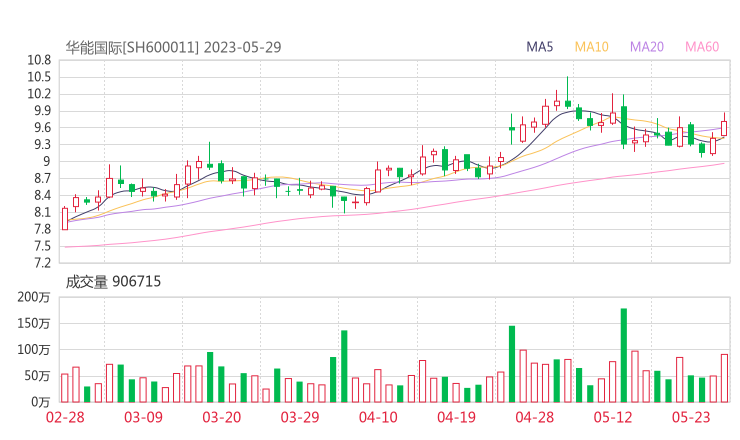Click the chart title 华能国际[SH600011] 2023-05-29
The height and width of the screenshot is (440, 740).
tap(173, 47)
